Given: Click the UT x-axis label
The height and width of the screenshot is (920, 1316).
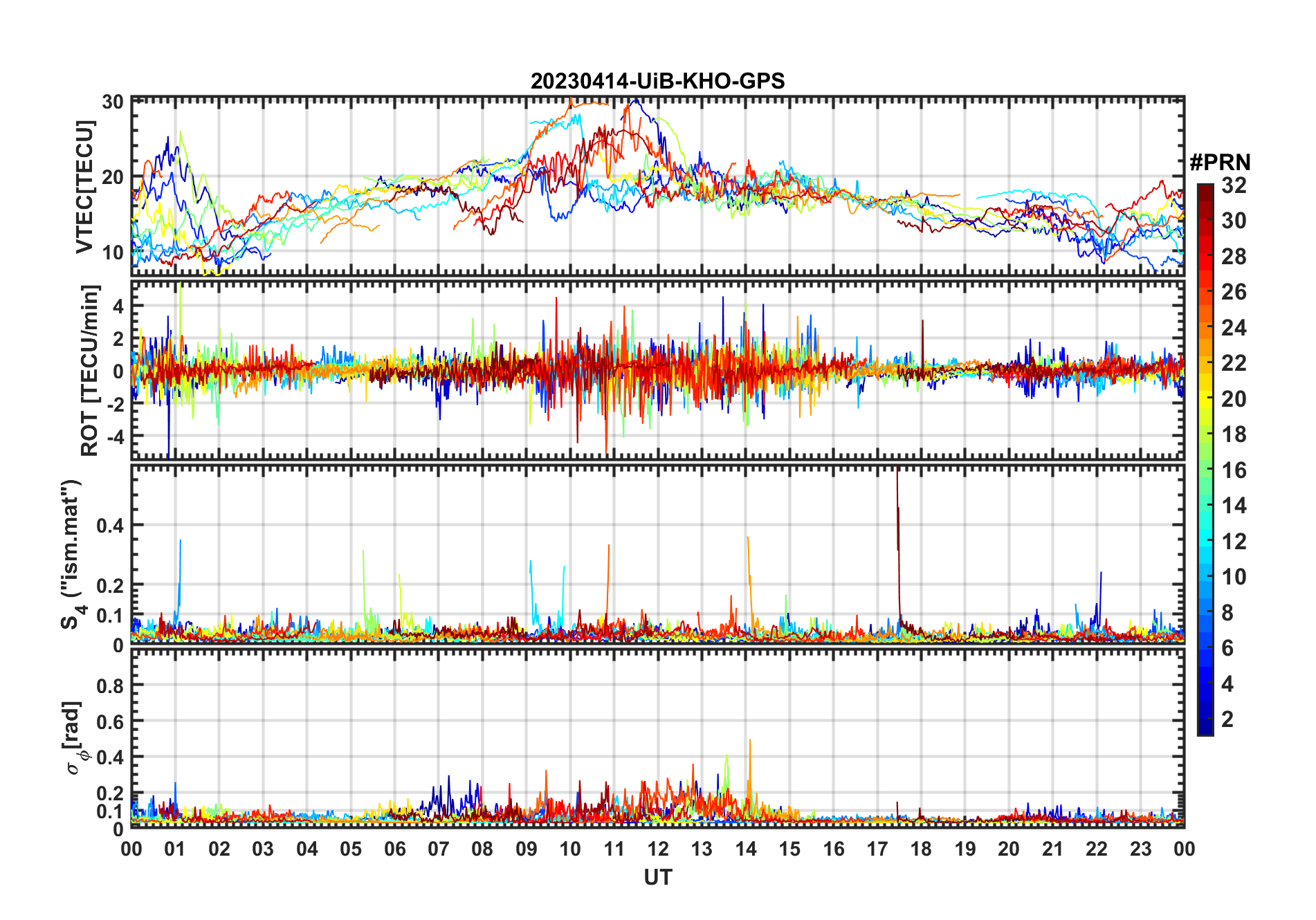Looking at the screenshot, I should click(657, 877).
